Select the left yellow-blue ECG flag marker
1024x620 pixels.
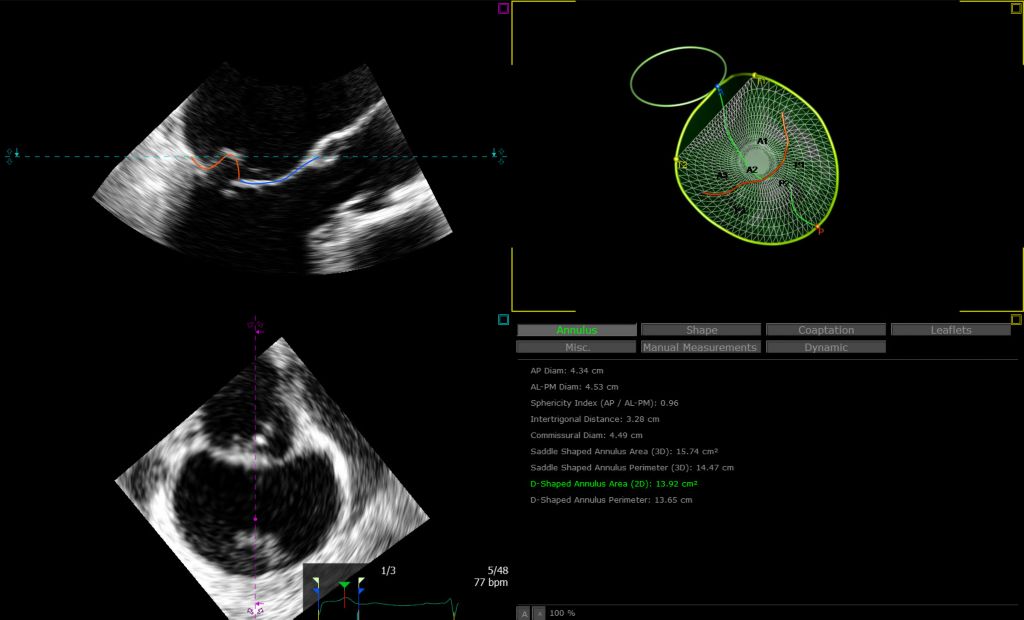pos(317,587)
